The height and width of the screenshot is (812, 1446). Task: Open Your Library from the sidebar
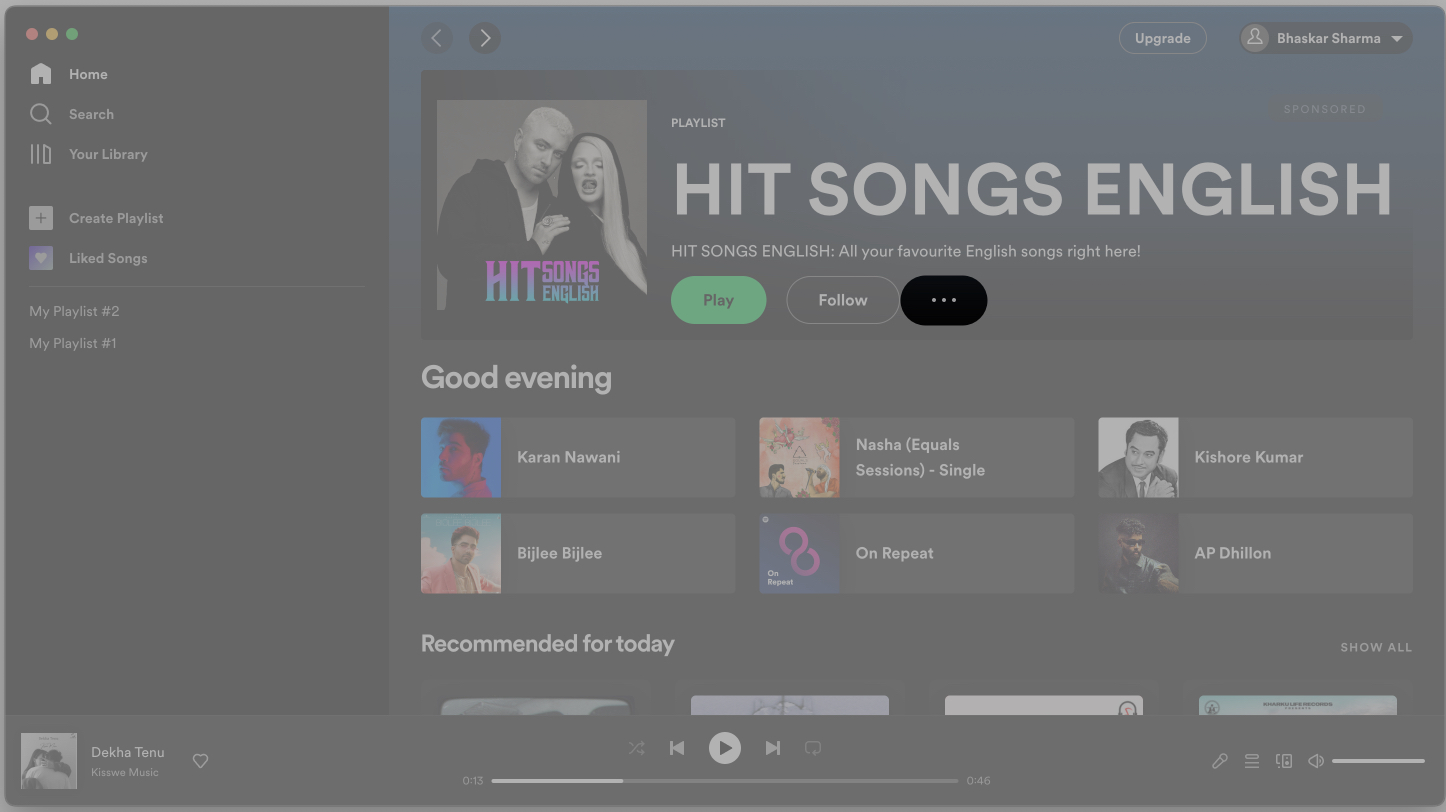click(x=40, y=153)
